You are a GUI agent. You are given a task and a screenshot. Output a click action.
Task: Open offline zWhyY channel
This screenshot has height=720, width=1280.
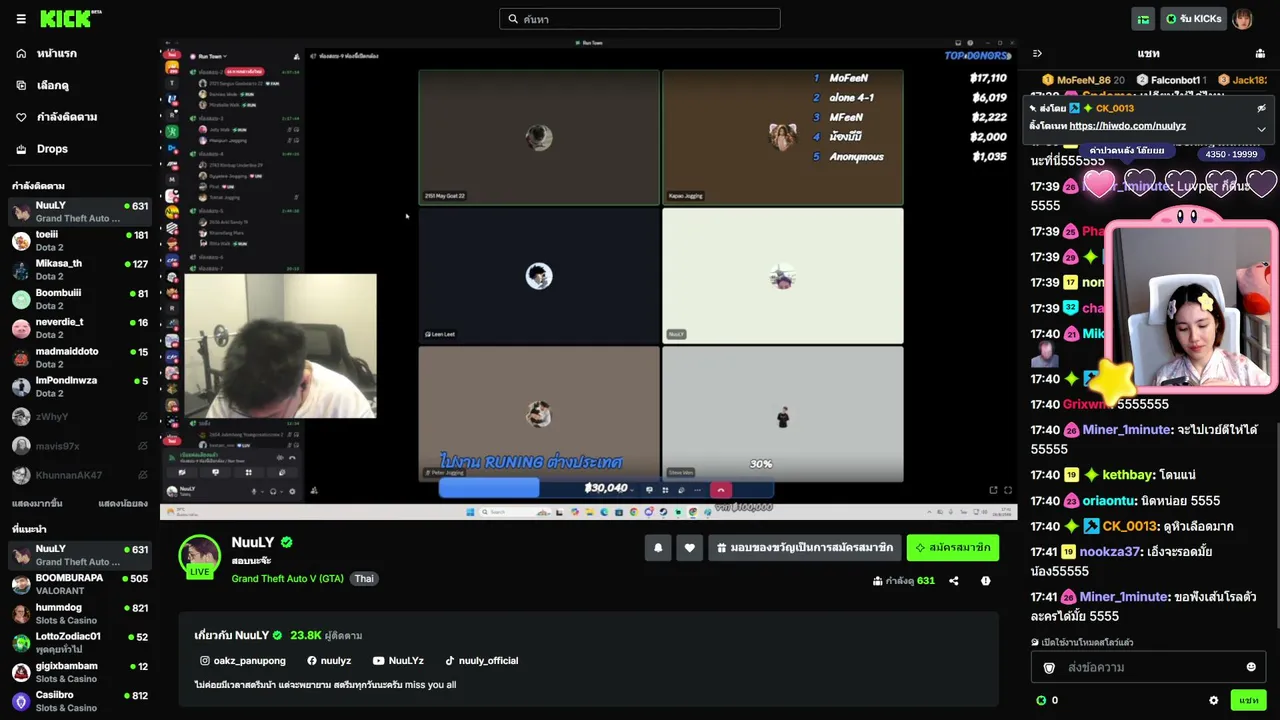pos(80,416)
